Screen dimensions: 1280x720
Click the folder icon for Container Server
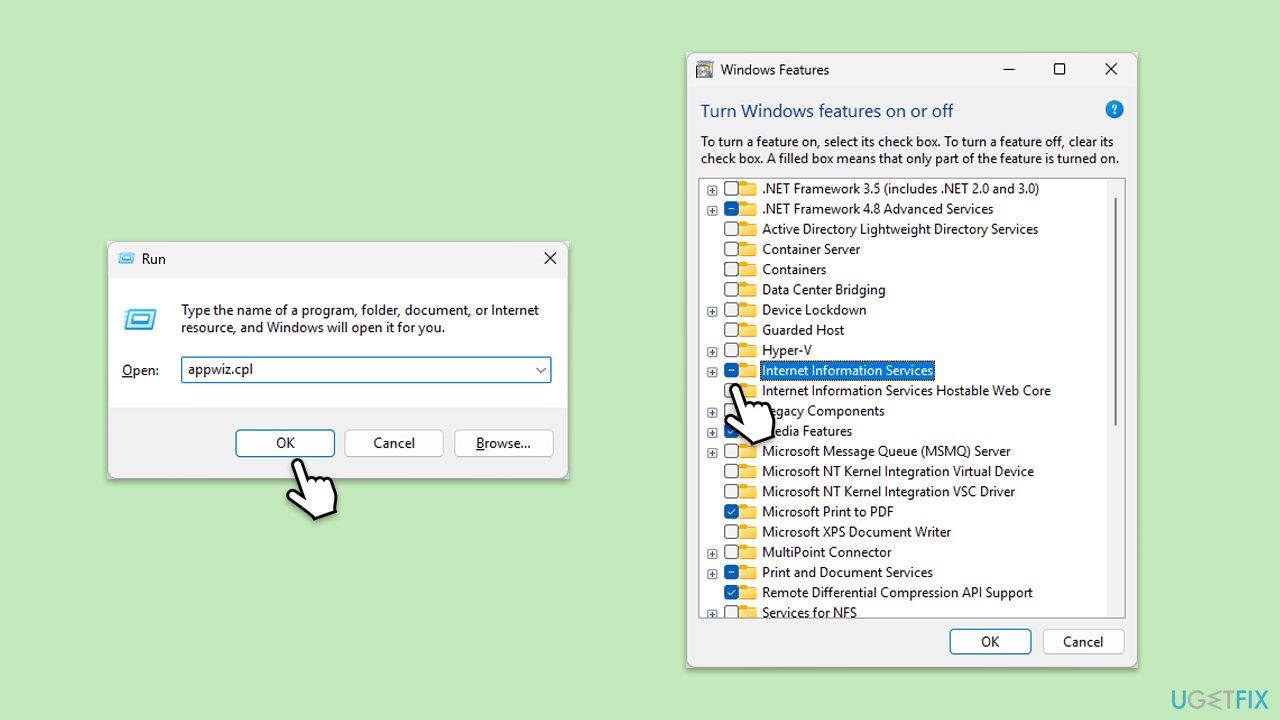pos(748,249)
